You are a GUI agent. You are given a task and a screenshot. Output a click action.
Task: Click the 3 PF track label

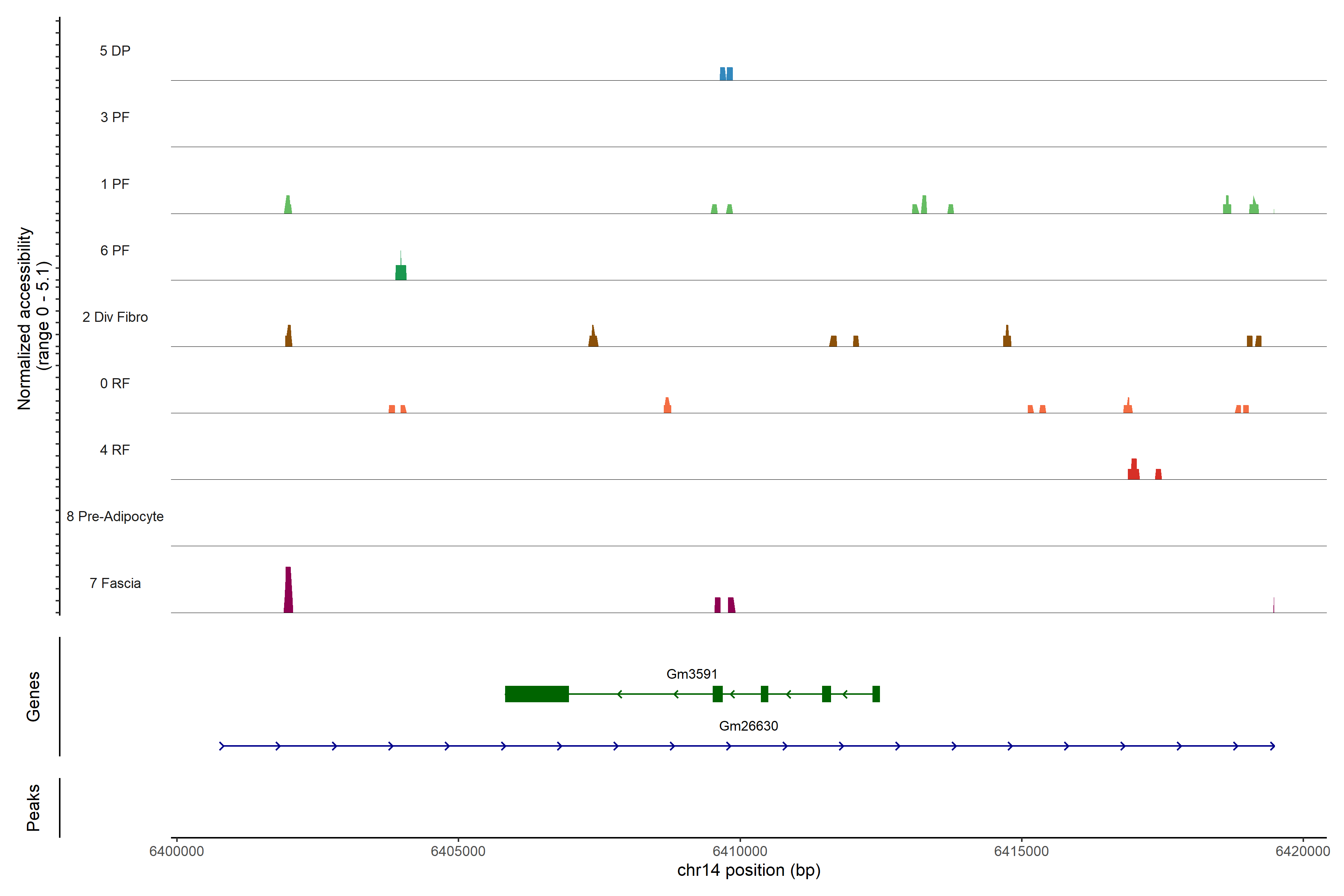[115, 118]
